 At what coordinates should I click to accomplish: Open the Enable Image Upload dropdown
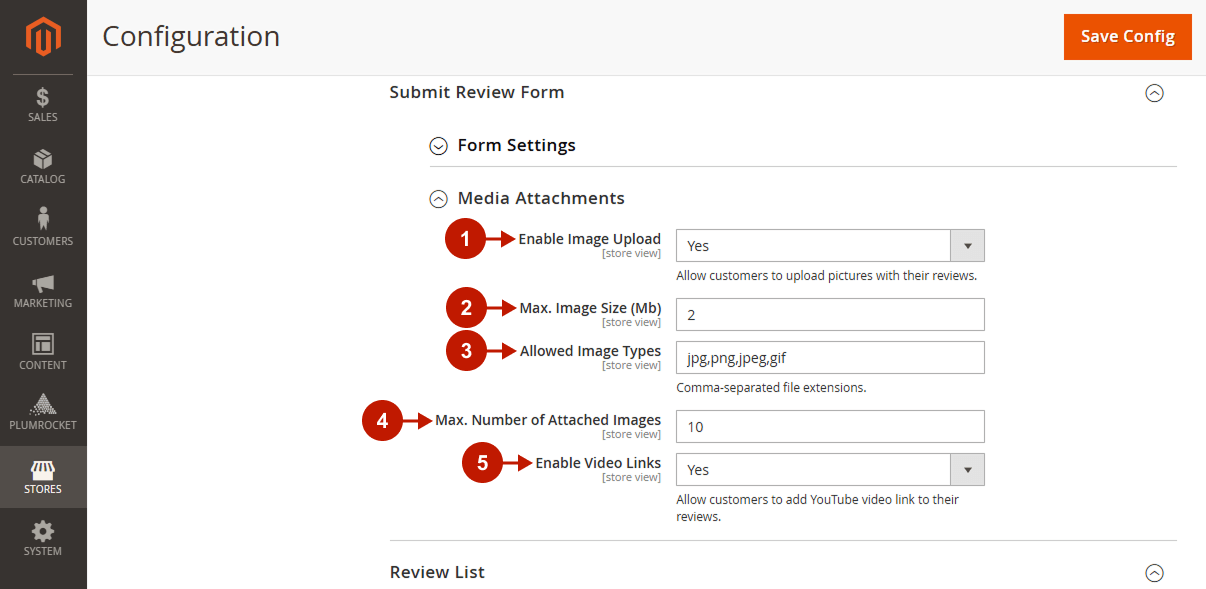tap(830, 246)
